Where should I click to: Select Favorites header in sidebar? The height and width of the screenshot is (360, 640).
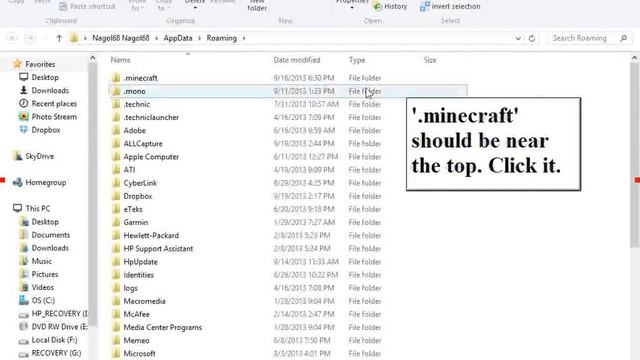[x=40, y=64]
